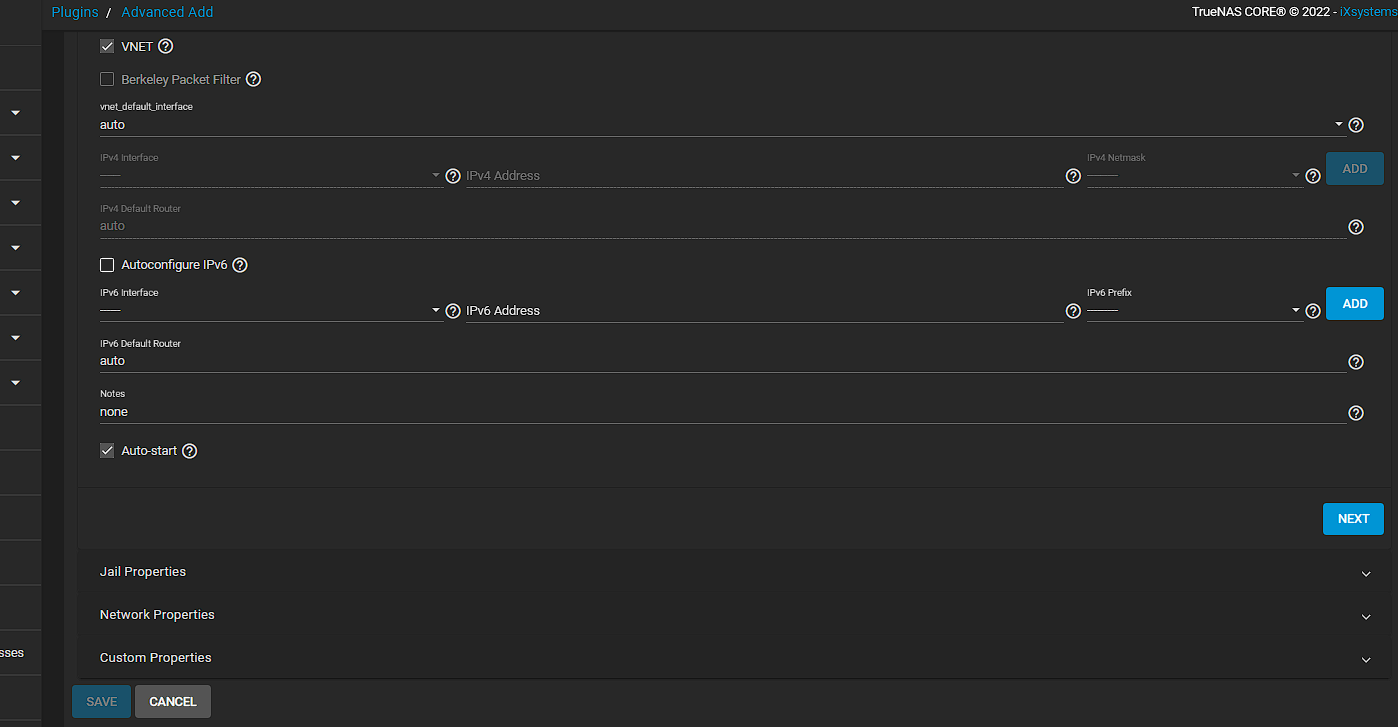
Task: Expand the Jail Properties section
Action: tap(732, 572)
